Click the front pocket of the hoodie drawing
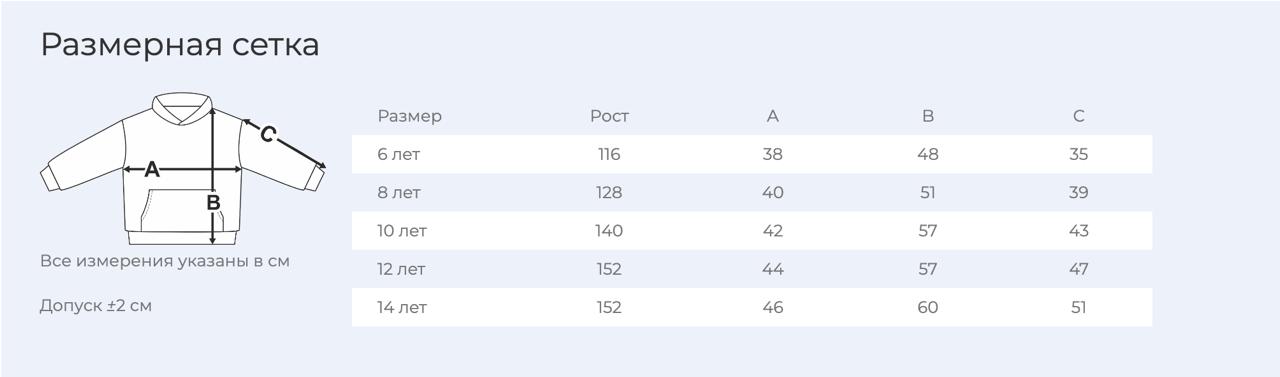 [182, 209]
